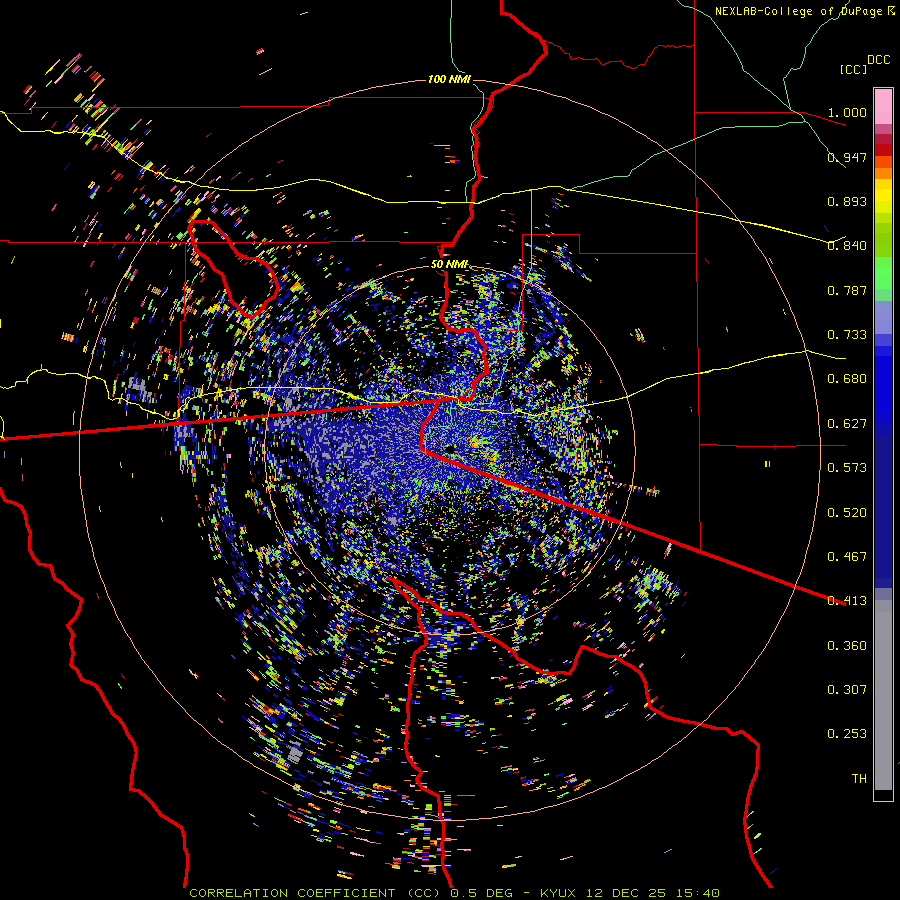Select the 0.947 scale value
Screen dimensions: 900x900
[847, 157]
